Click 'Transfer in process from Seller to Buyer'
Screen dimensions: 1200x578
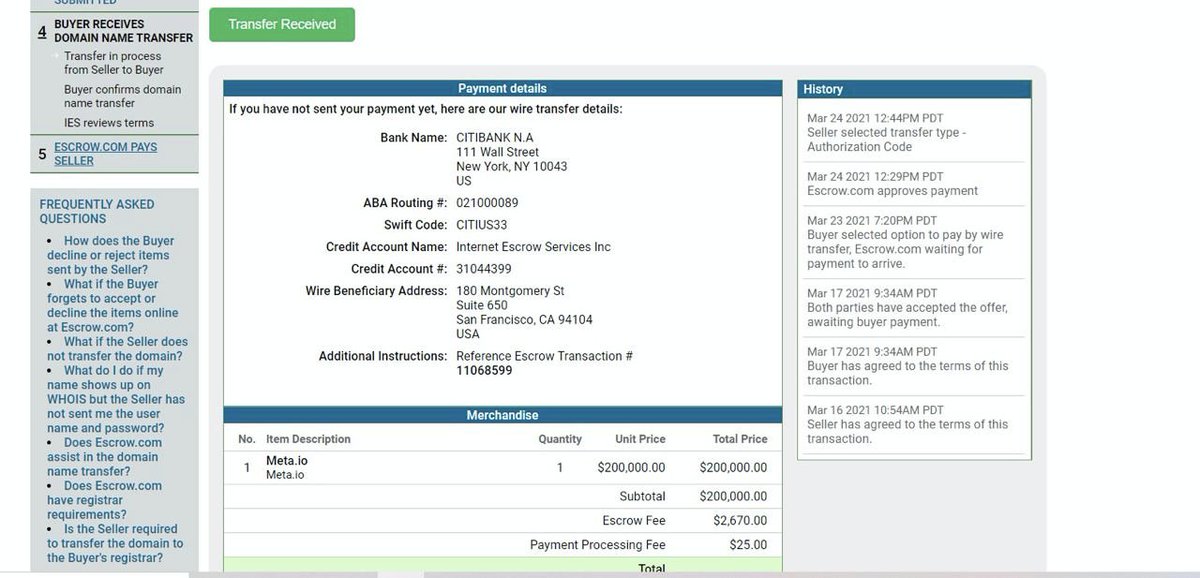114,63
